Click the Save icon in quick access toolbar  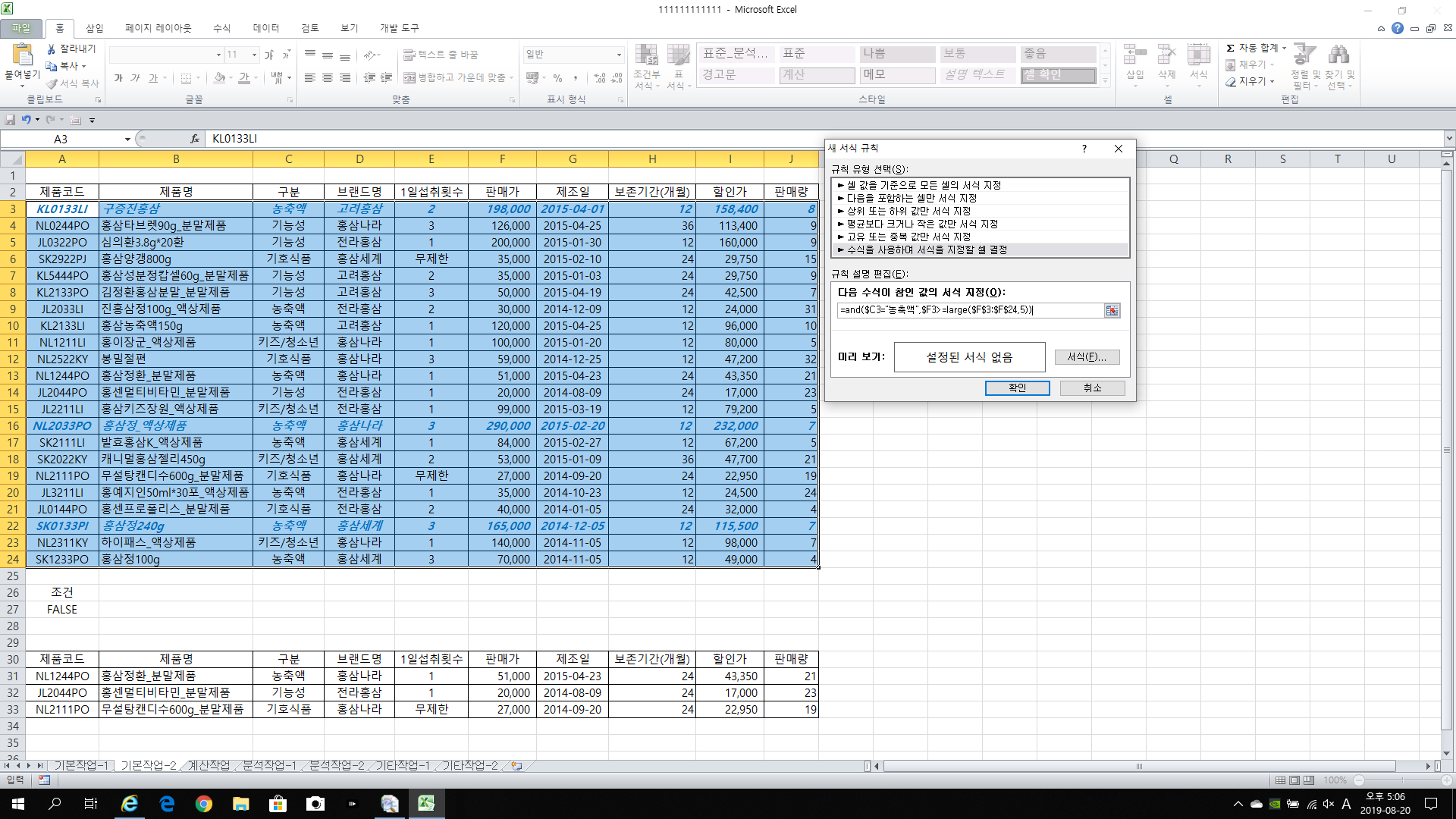click(x=11, y=120)
